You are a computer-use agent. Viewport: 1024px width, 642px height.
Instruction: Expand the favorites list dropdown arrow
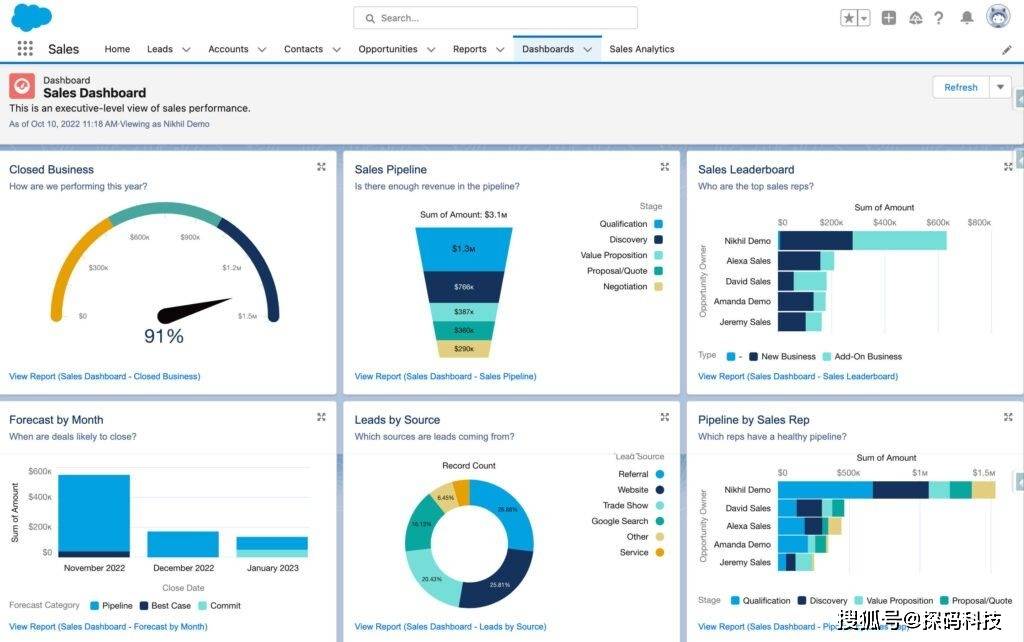tap(863, 18)
